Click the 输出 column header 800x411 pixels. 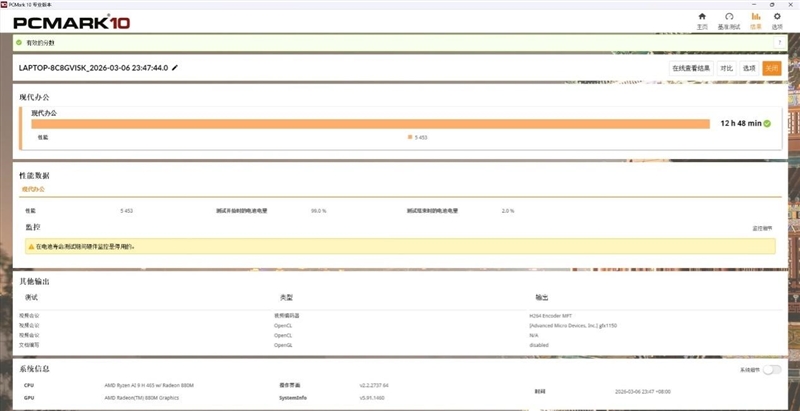pyautogui.click(x=541, y=297)
